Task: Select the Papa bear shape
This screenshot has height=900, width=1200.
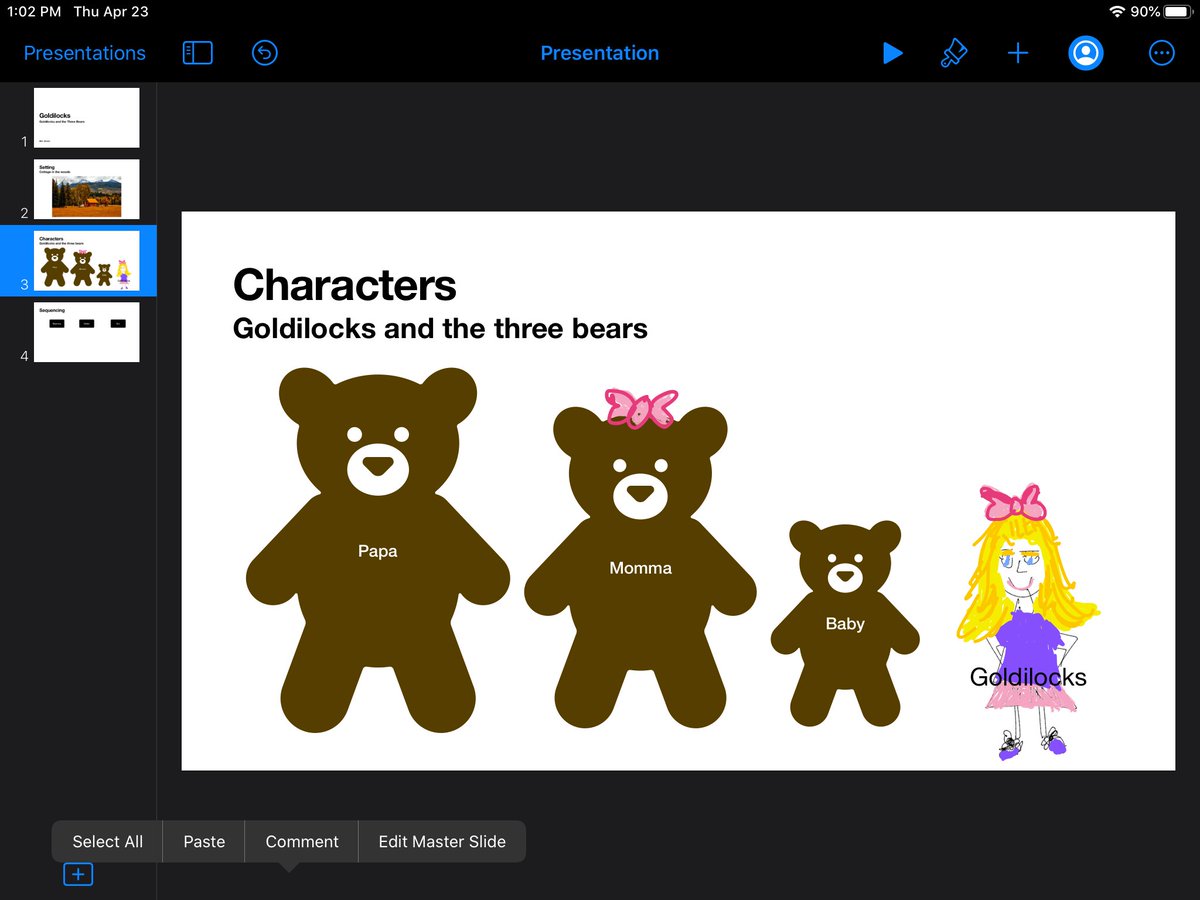Action: (x=378, y=551)
